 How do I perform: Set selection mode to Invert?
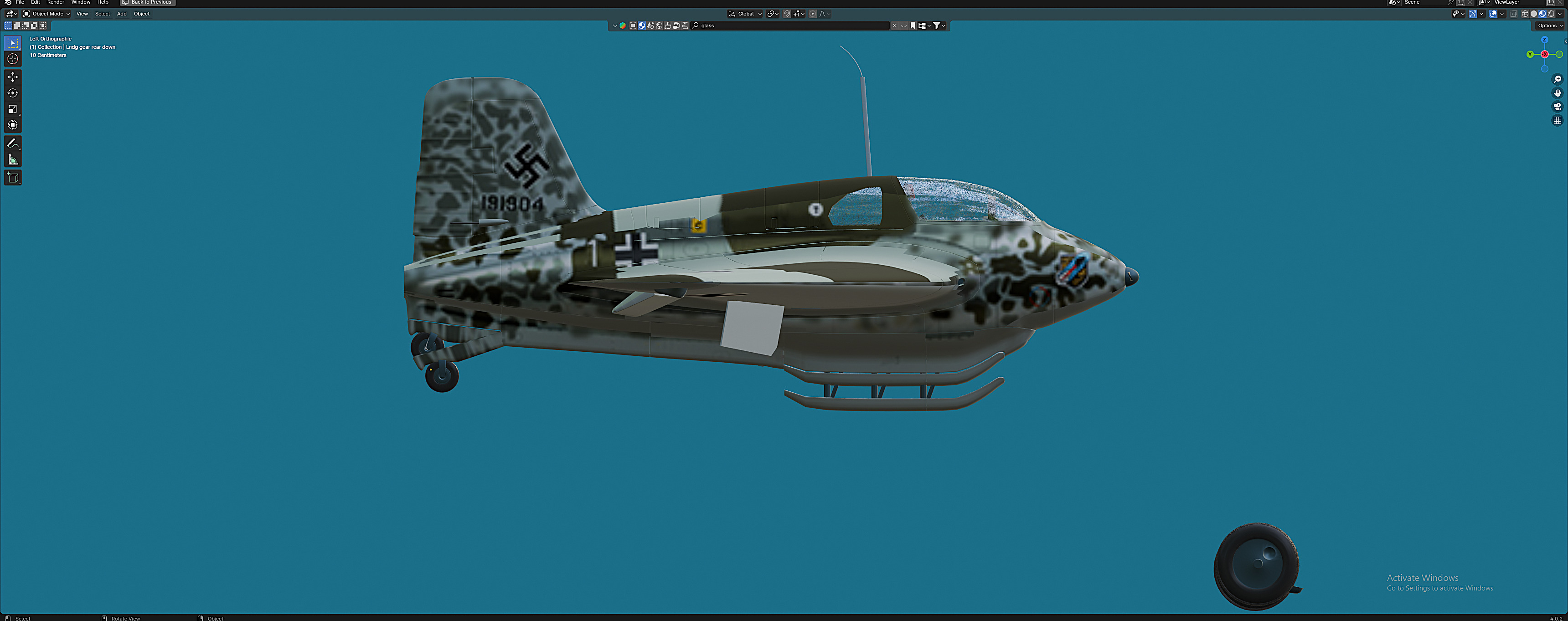pyautogui.click(x=34, y=26)
